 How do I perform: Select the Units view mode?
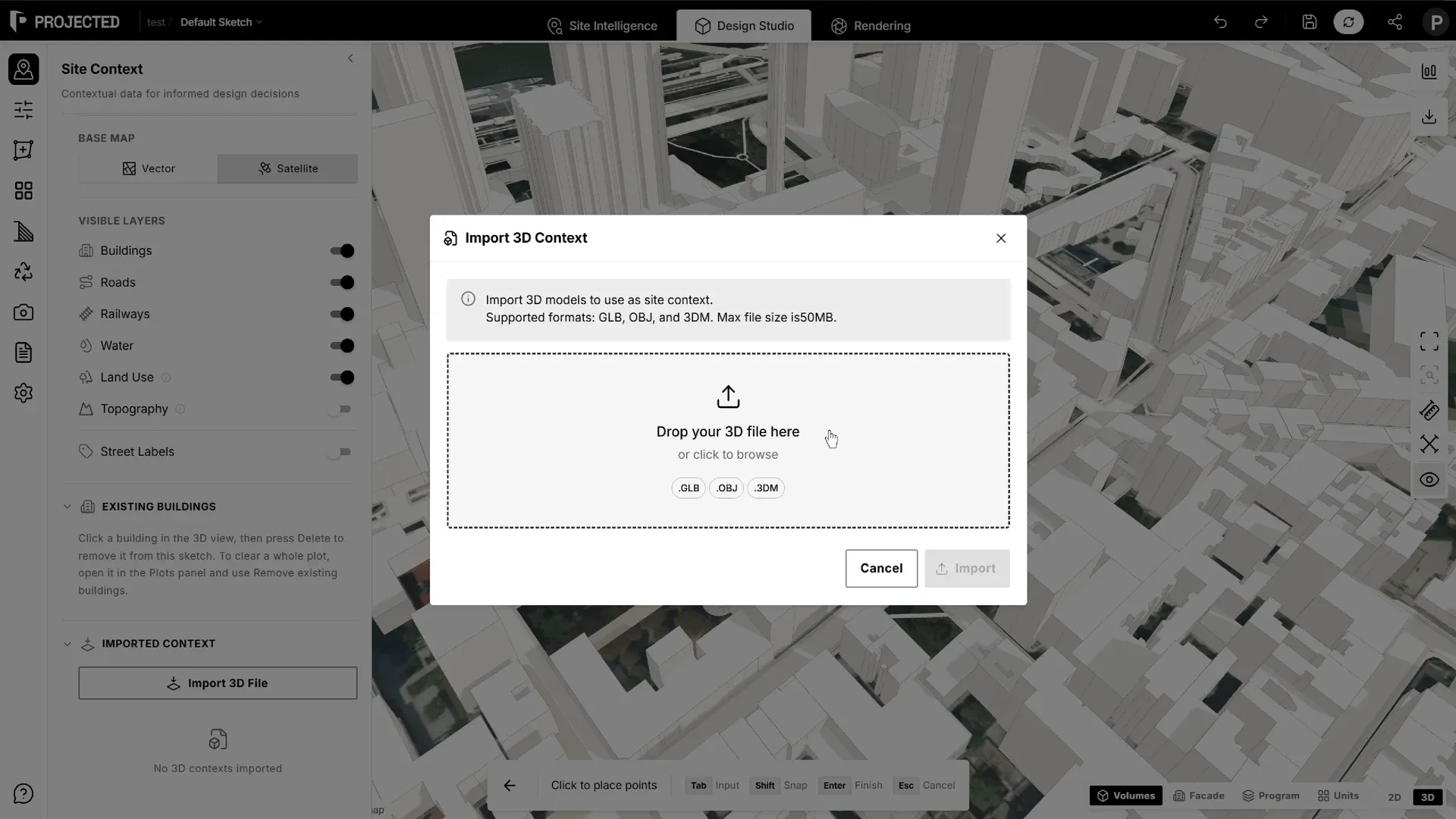click(x=1338, y=795)
